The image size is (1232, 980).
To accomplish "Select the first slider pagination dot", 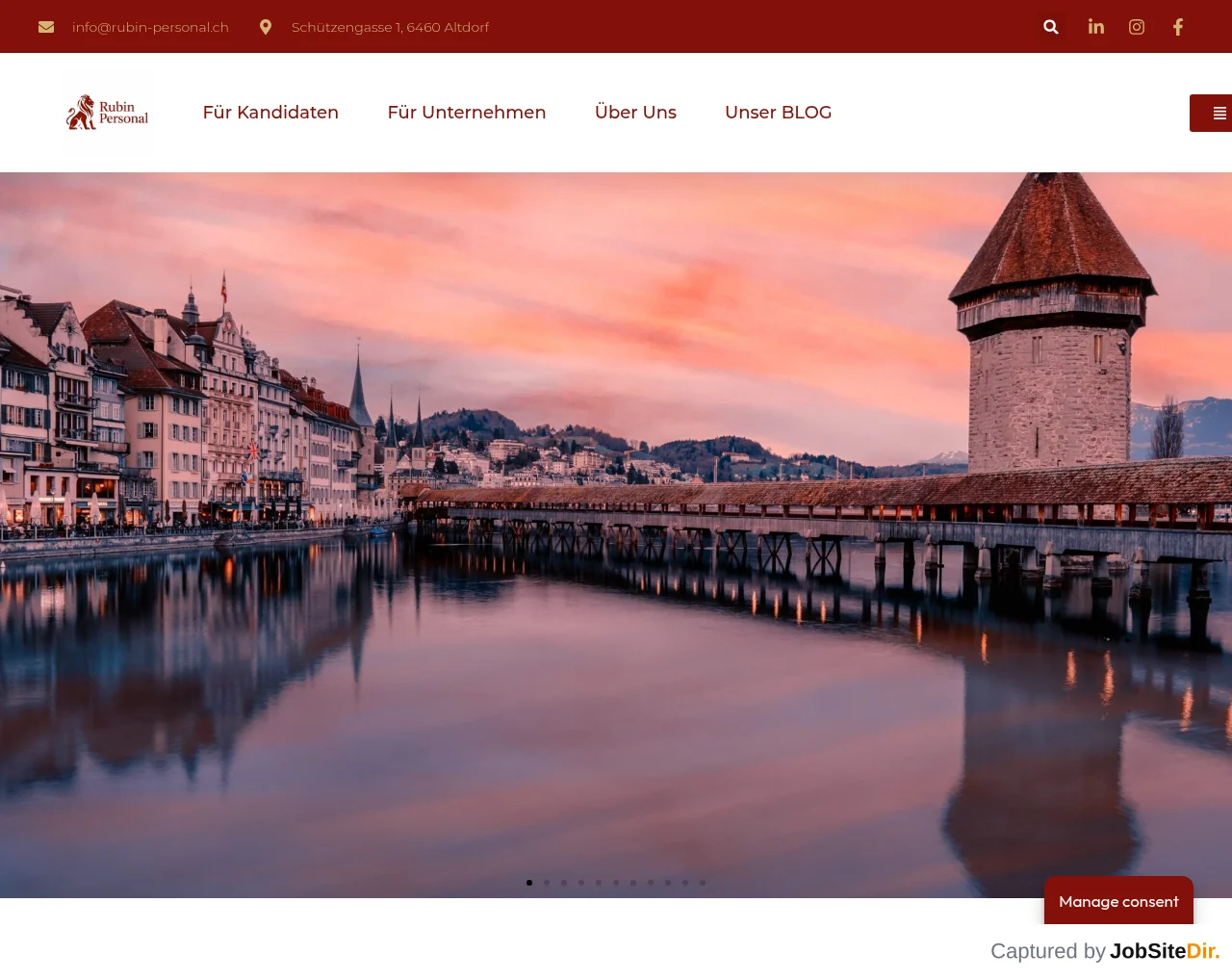I will click(529, 883).
